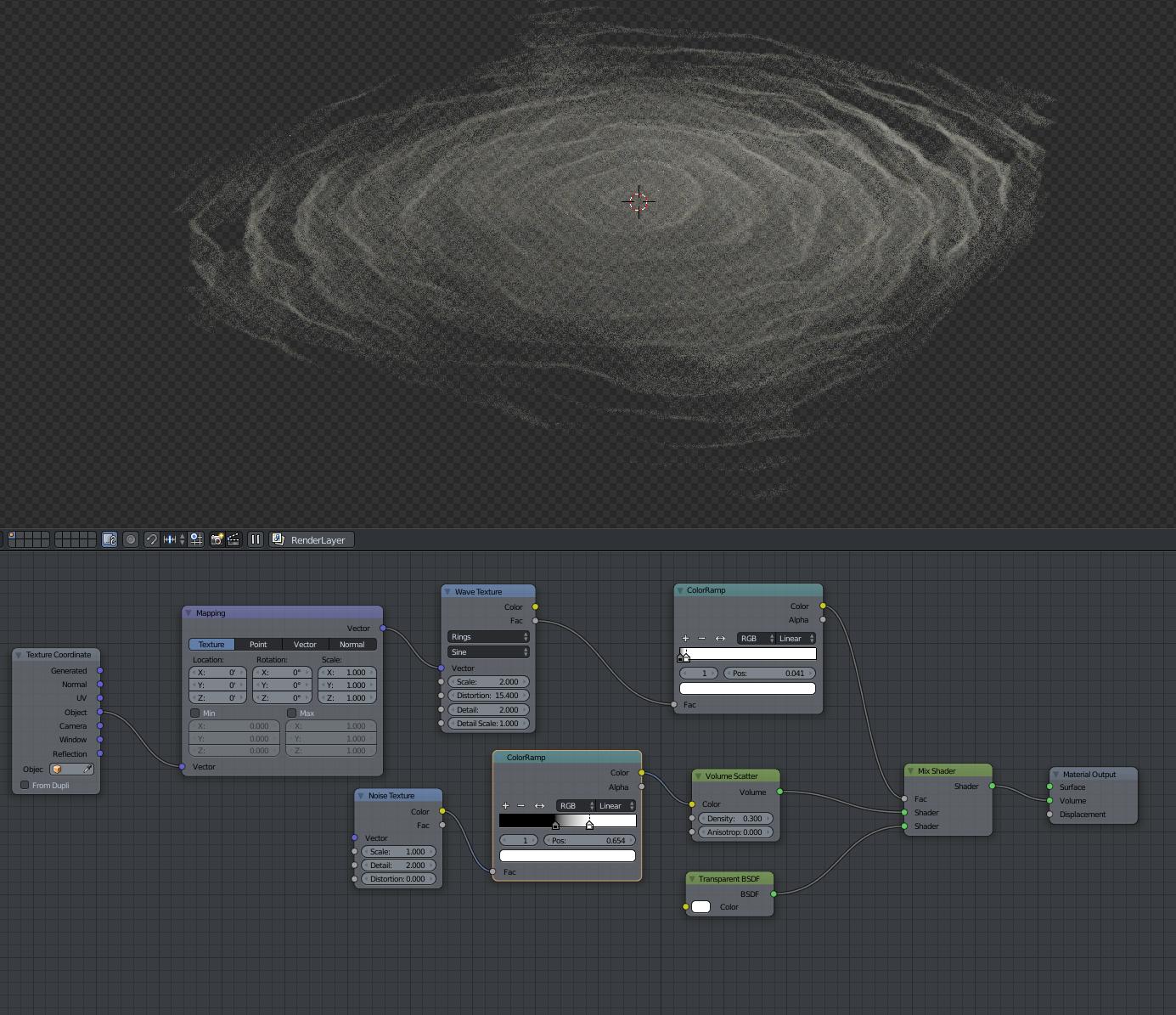1176x1015 pixels.
Task: Open snap element type dropdown in header
Action: coord(173,539)
